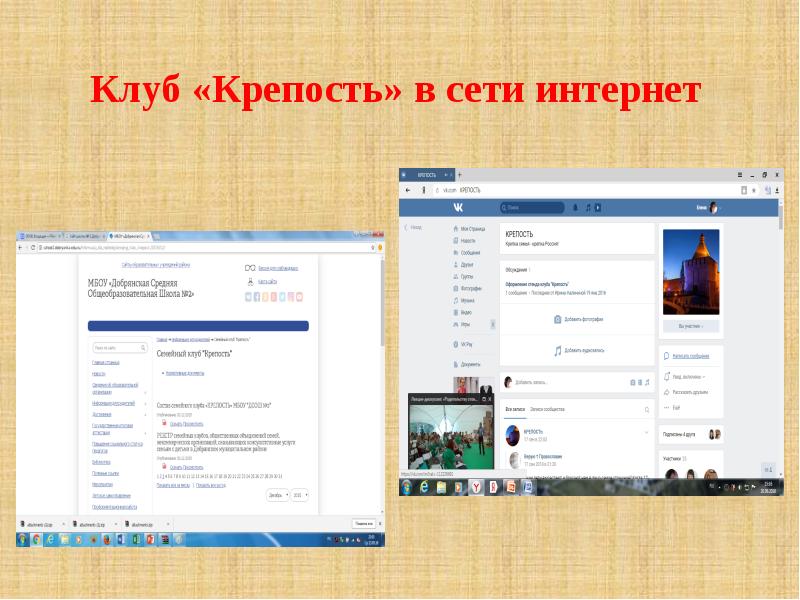Open the VK browser hamburger menu

740,175
